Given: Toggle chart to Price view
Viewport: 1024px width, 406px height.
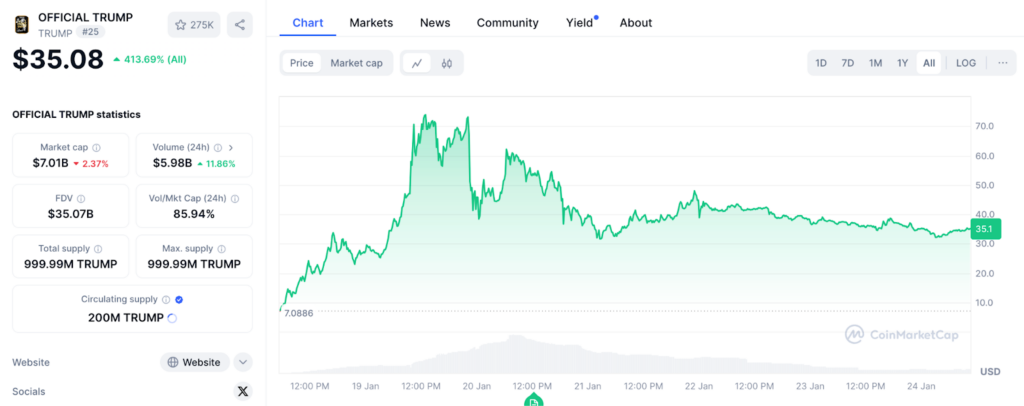Looking at the screenshot, I should [301, 63].
